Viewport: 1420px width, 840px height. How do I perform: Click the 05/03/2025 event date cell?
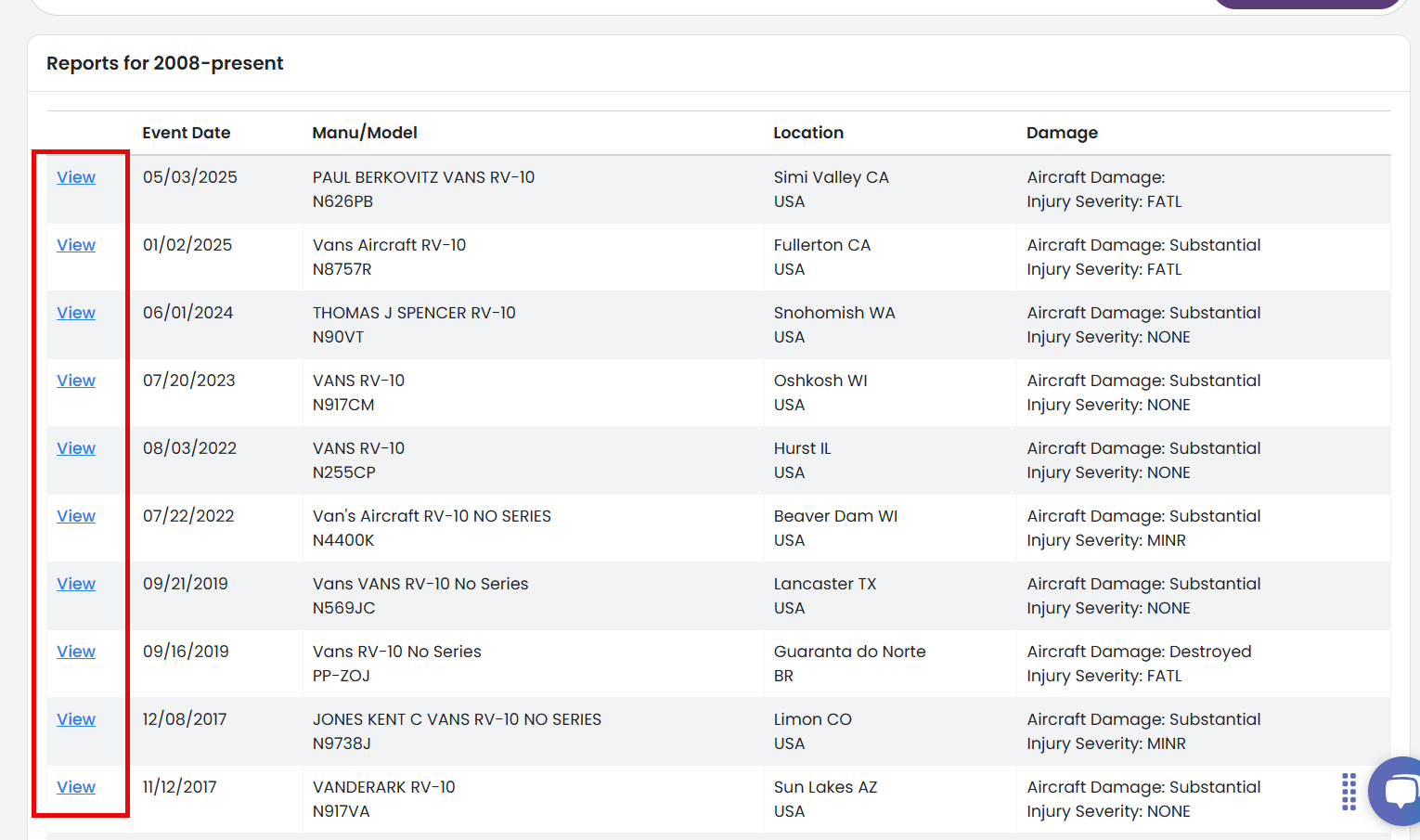(190, 177)
